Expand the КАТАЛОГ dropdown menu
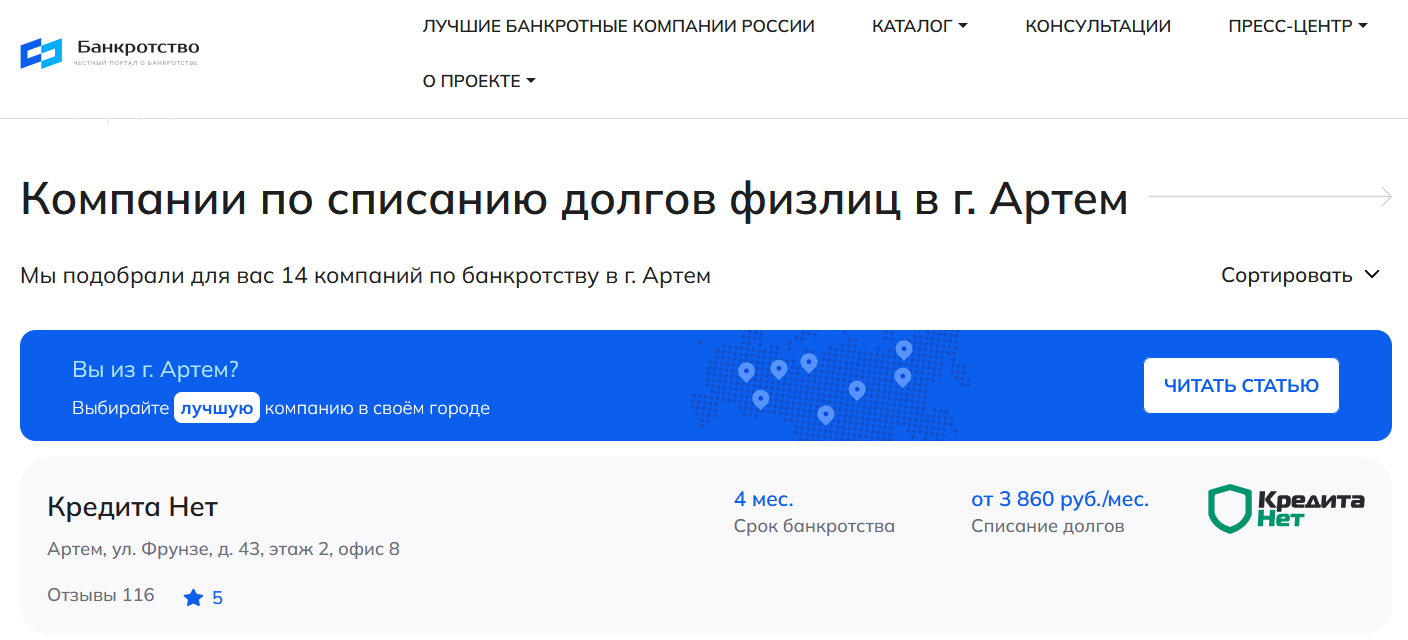The image size is (1408, 640). tap(920, 27)
